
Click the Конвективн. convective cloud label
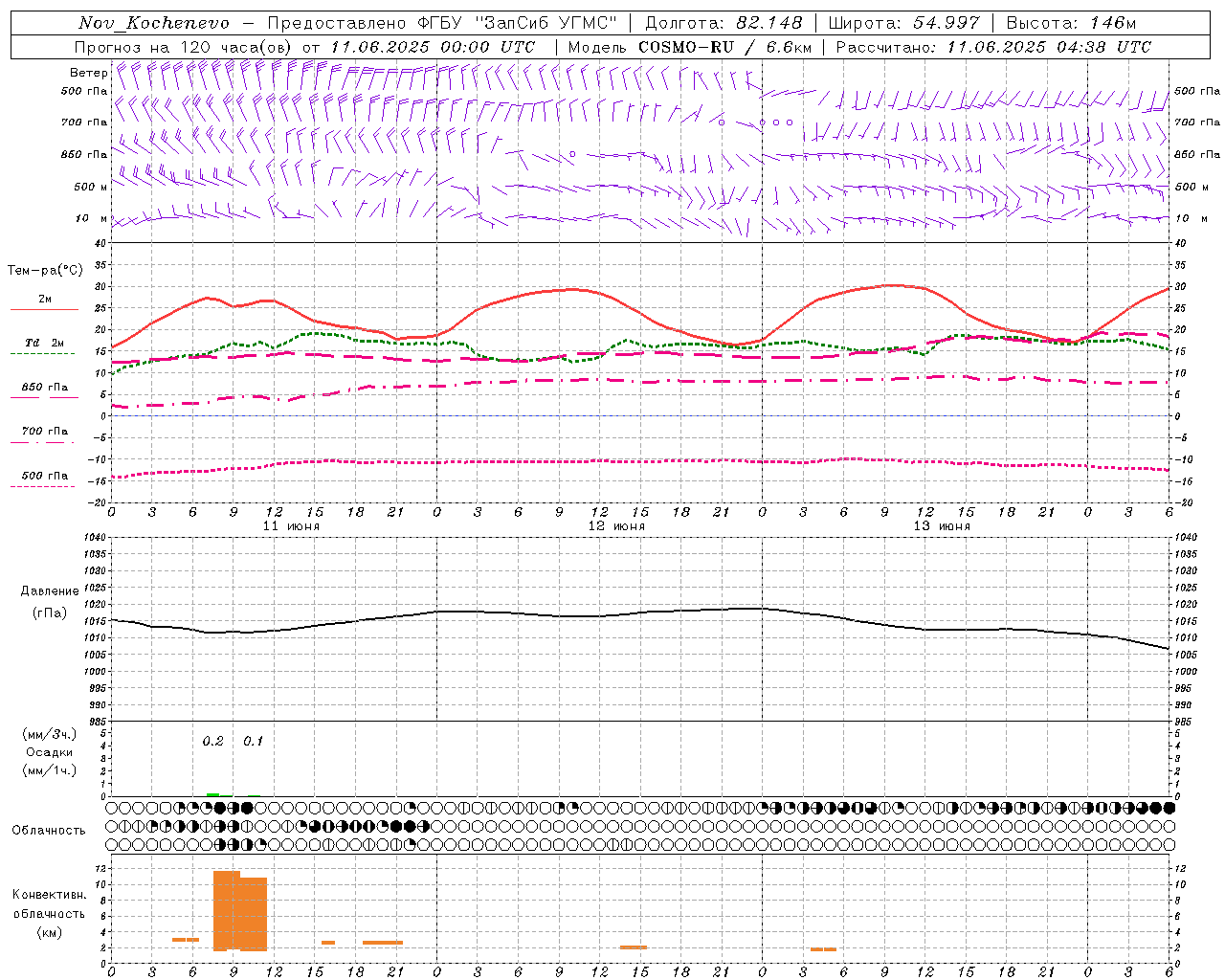click(49, 895)
